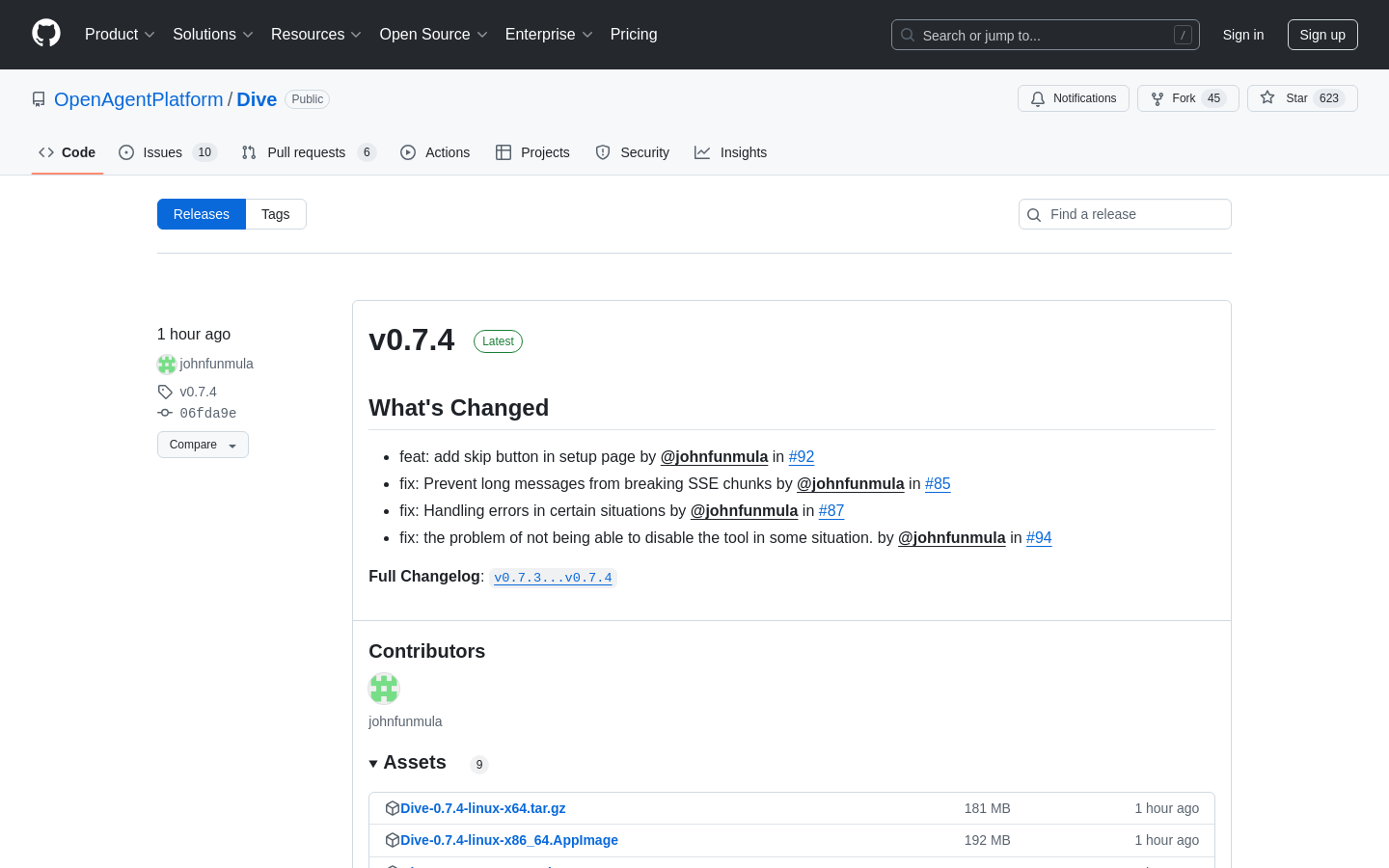Image resolution: width=1389 pixels, height=868 pixels.
Task: View the Security tab
Action: (x=633, y=152)
